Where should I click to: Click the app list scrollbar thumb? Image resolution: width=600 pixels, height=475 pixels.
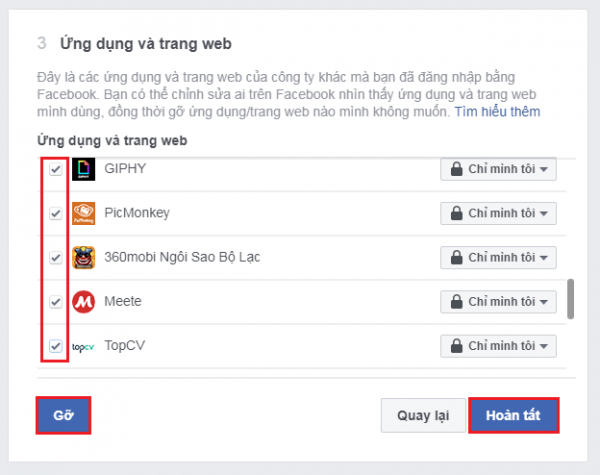pyautogui.click(x=571, y=299)
